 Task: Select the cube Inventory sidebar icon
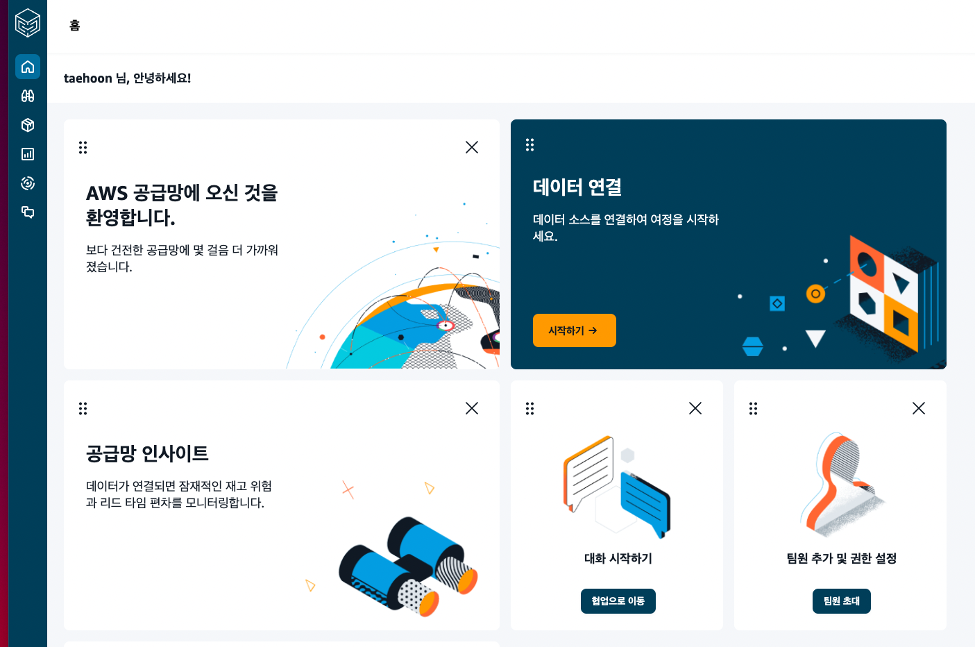(x=27, y=125)
